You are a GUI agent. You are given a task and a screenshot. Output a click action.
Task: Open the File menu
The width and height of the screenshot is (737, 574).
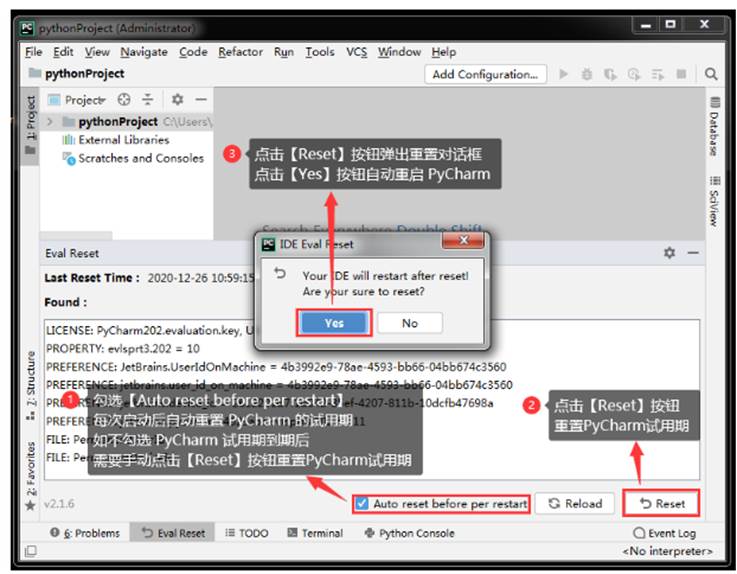33,52
